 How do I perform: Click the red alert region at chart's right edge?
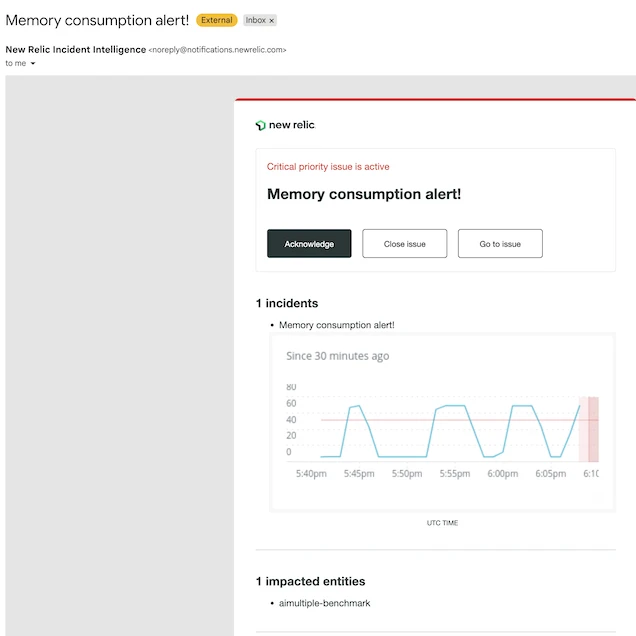coord(589,429)
